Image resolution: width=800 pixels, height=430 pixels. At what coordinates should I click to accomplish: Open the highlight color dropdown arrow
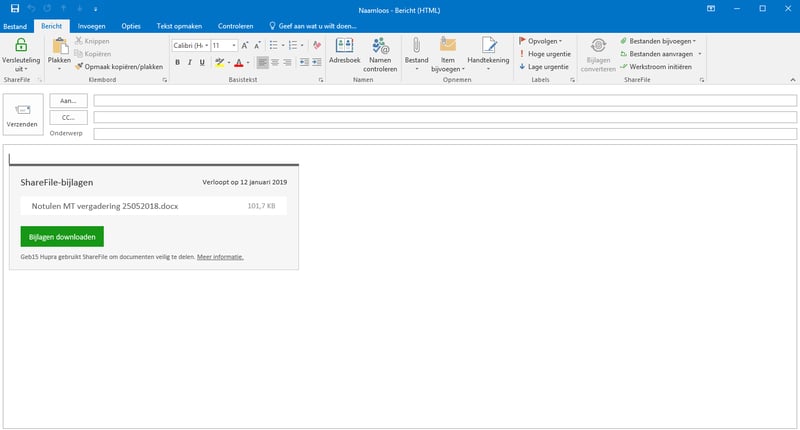point(229,62)
